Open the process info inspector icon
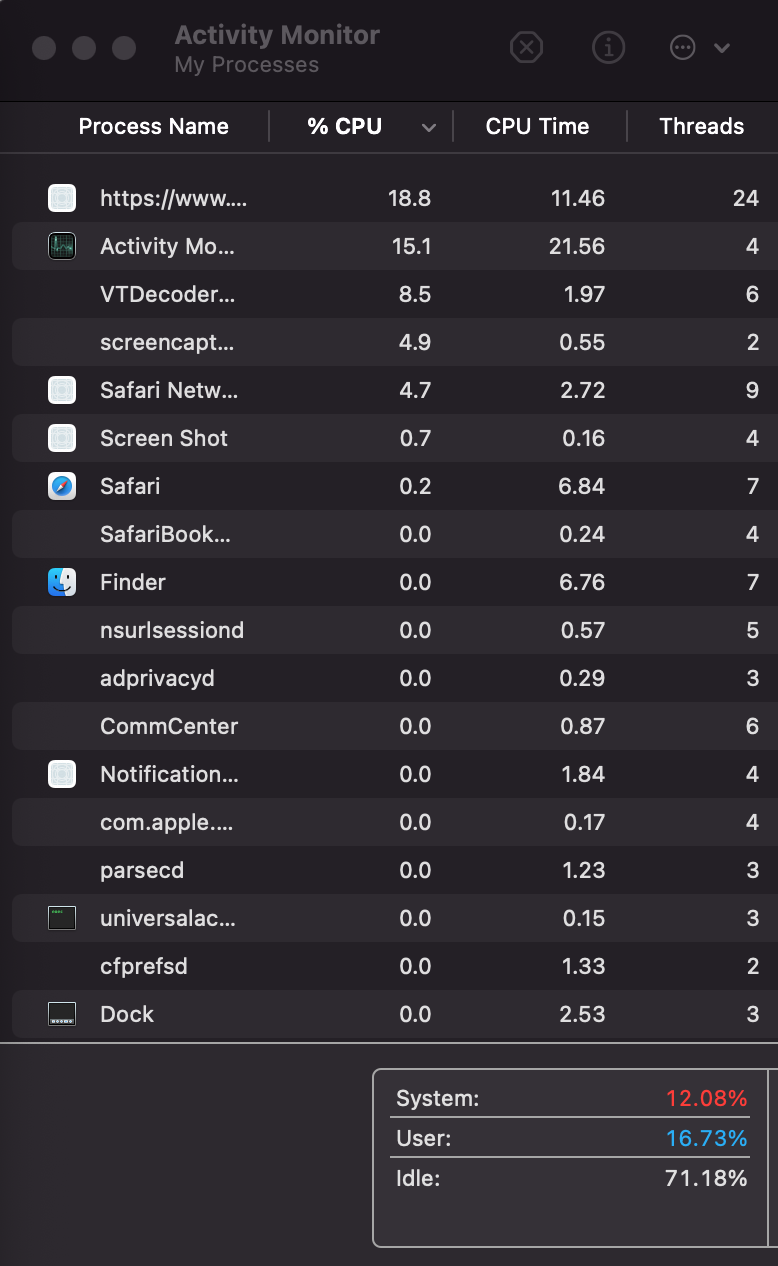The image size is (778, 1266). pyautogui.click(x=608, y=47)
